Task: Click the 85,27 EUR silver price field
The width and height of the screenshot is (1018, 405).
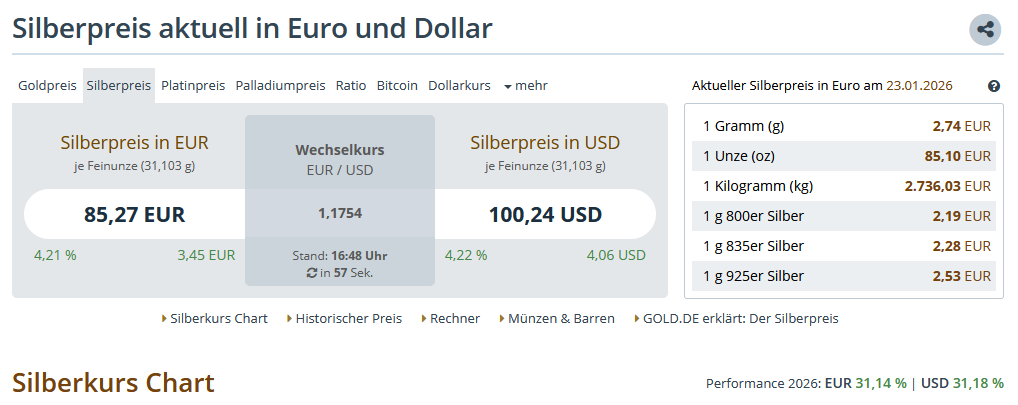Action: click(134, 214)
